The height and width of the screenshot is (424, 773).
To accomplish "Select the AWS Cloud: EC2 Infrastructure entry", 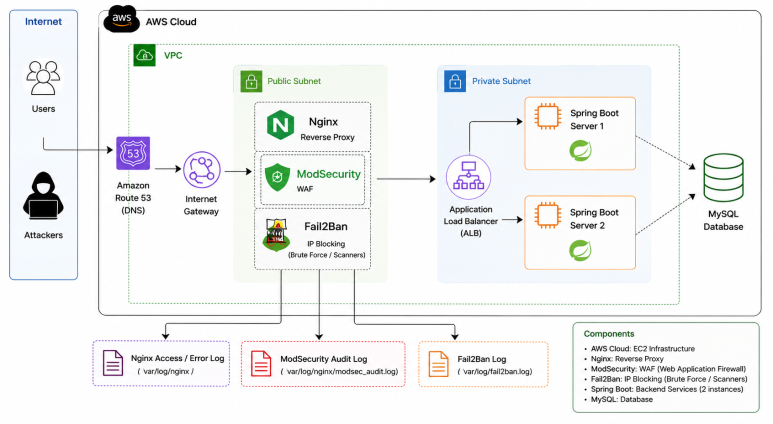I will click(x=643, y=349).
